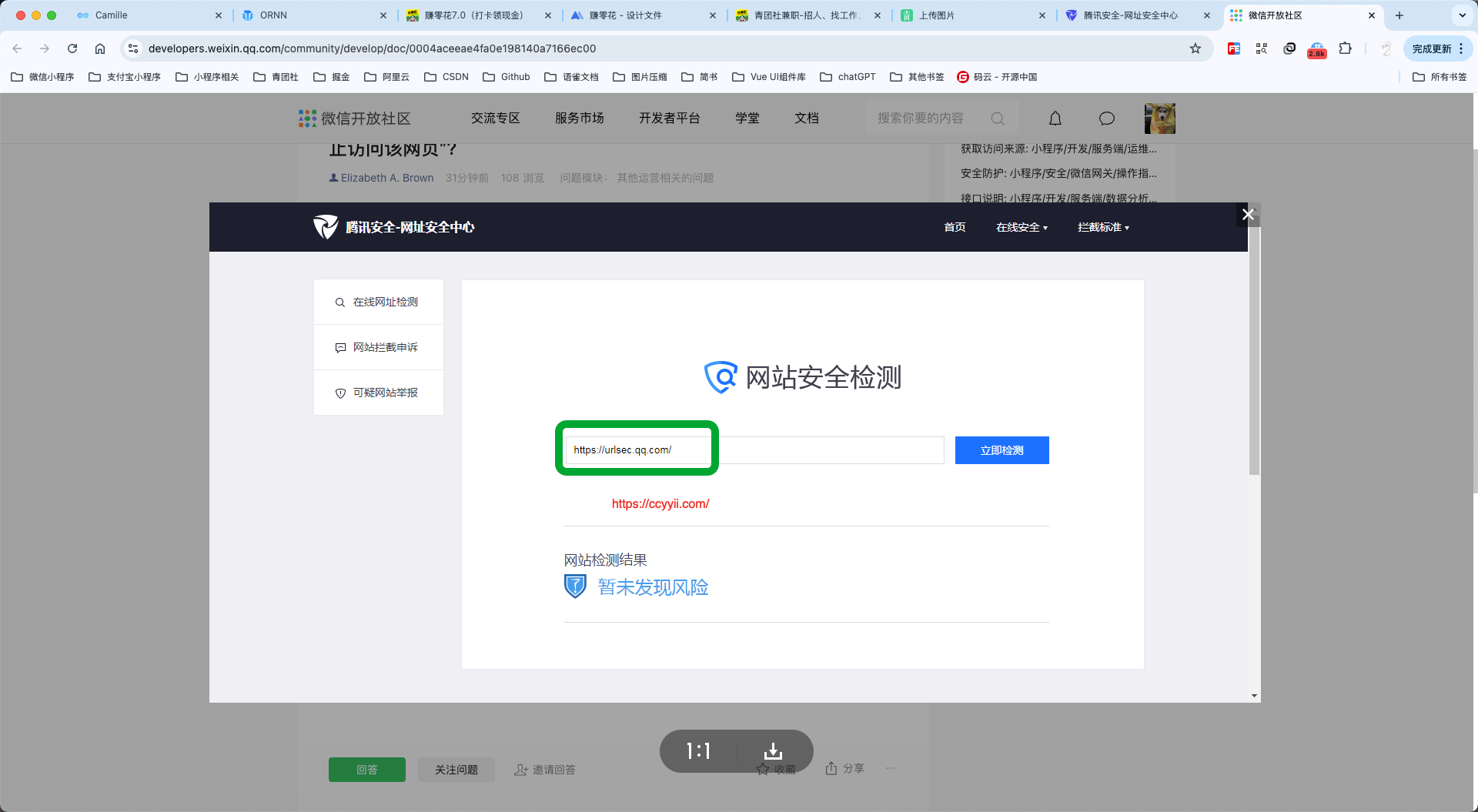The image size is (1478, 812).
Task: Open the 青团社 bookmark folder
Action: [276, 77]
